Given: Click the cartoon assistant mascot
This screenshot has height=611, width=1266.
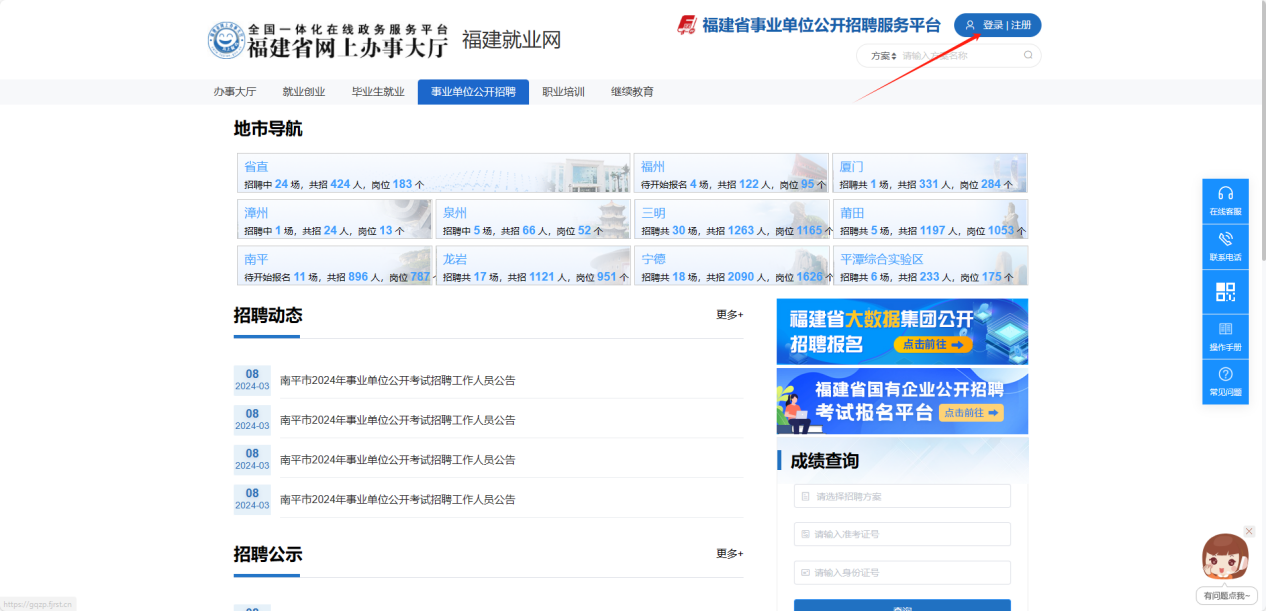Looking at the screenshot, I should coord(1225,558).
